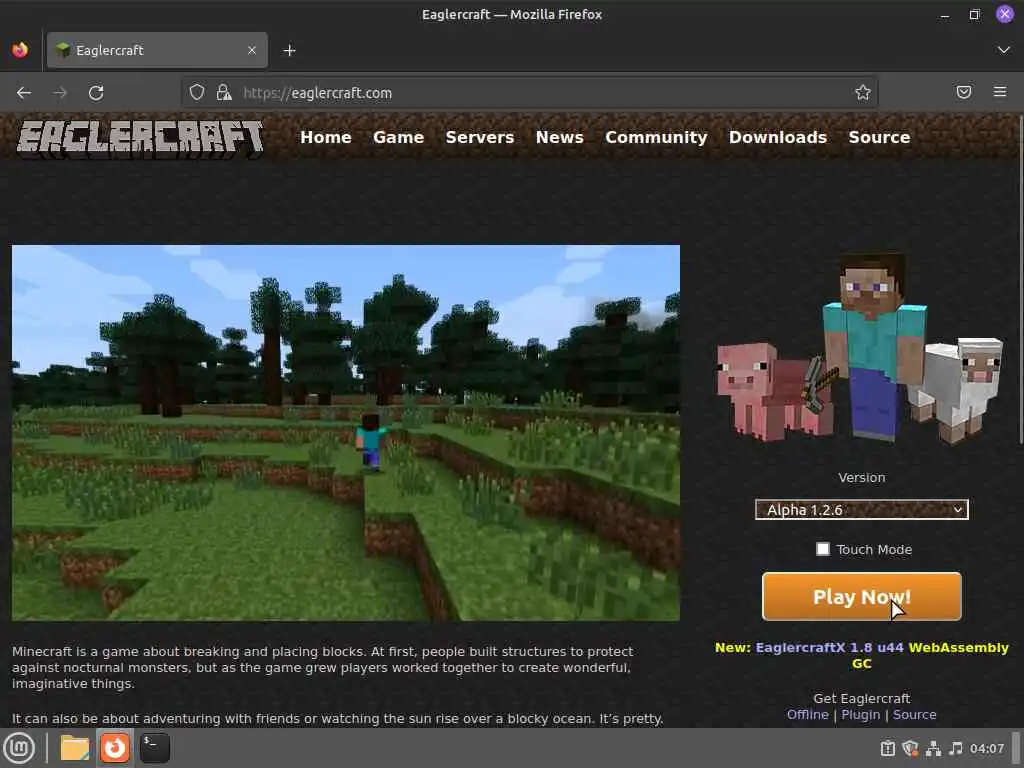This screenshot has height=768, width=1024.
Task: Click the Play Now! button
Action: (x=861, y=596)
